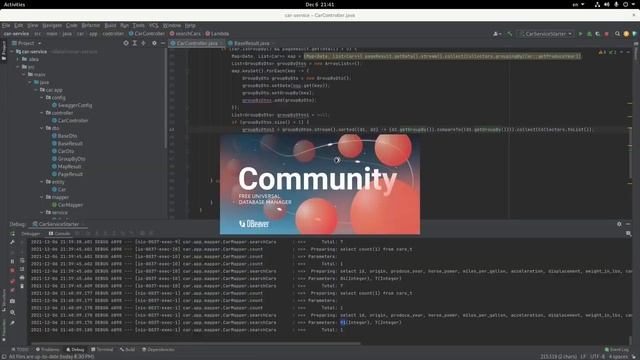Open the Problems tool window button
The width and height of the screenshot is (640, 360).
point(48,349)
